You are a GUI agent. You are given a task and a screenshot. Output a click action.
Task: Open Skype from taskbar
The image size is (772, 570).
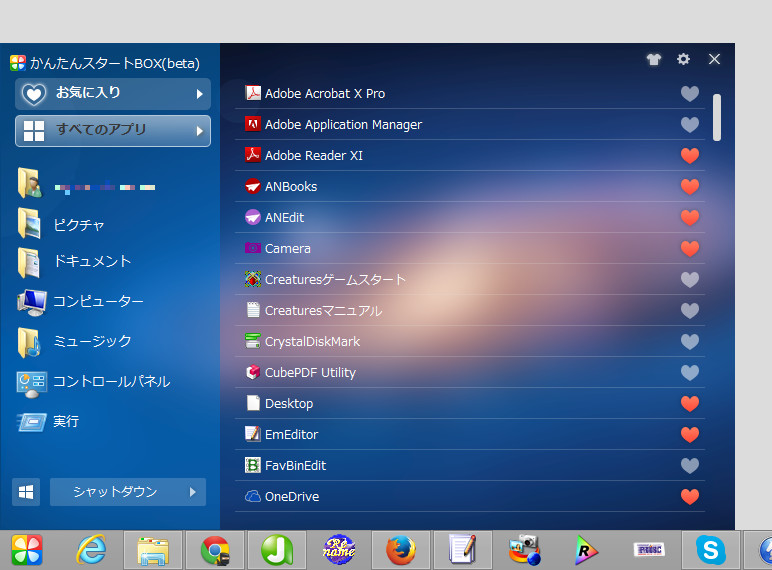(710, 550)
